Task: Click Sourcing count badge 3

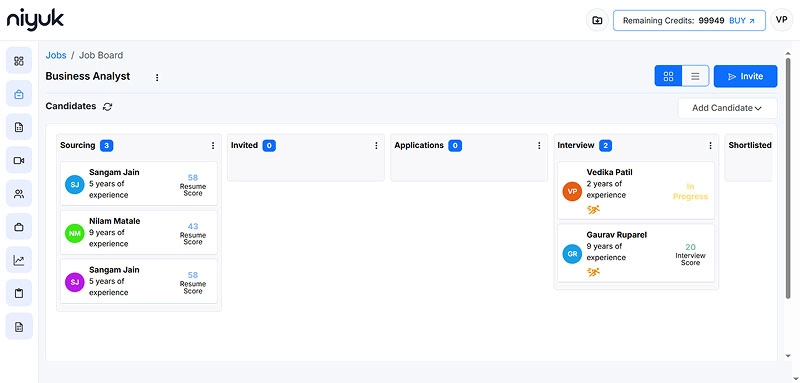Action: coord(107,146)
